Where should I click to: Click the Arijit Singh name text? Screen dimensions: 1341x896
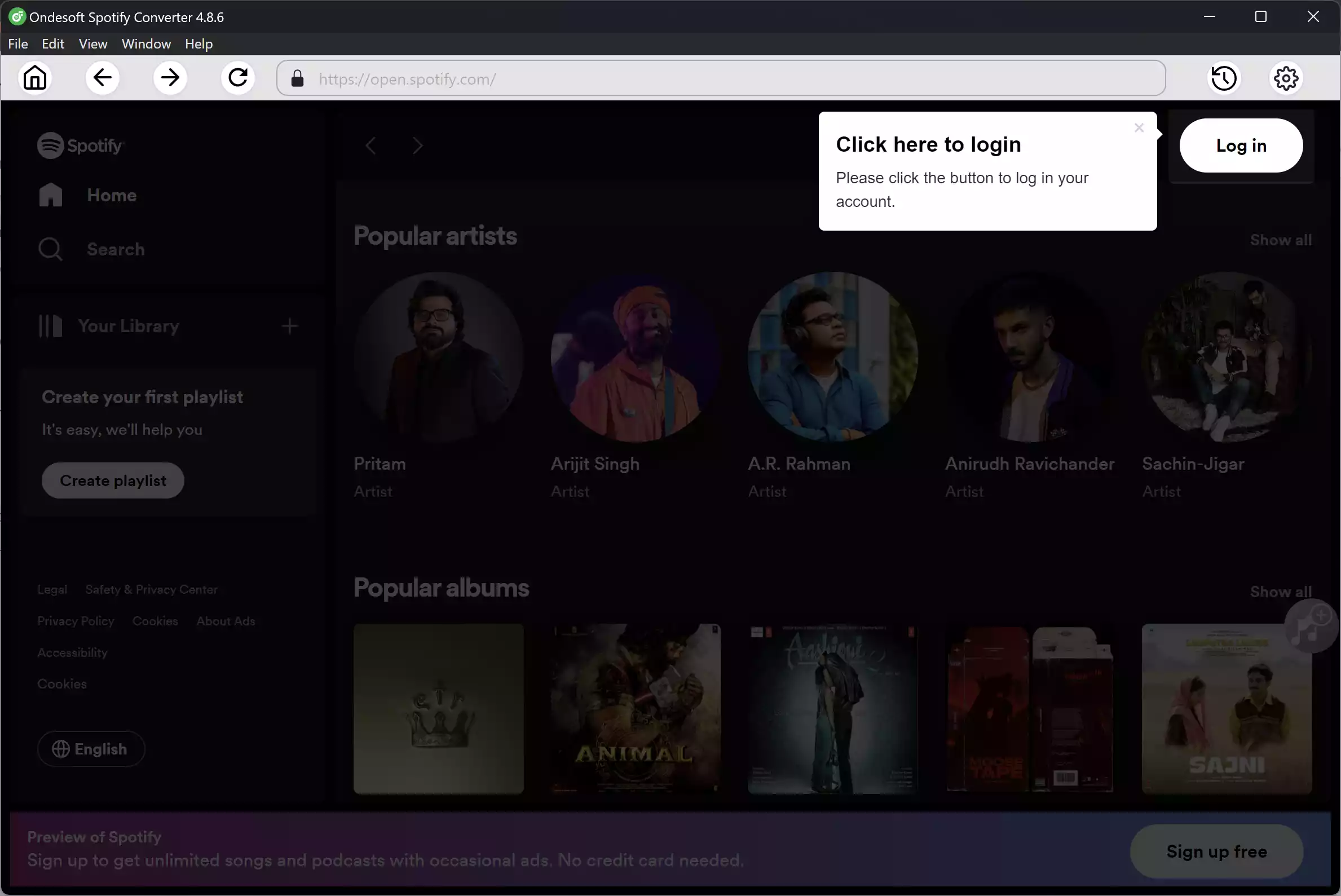pos(595,464)
